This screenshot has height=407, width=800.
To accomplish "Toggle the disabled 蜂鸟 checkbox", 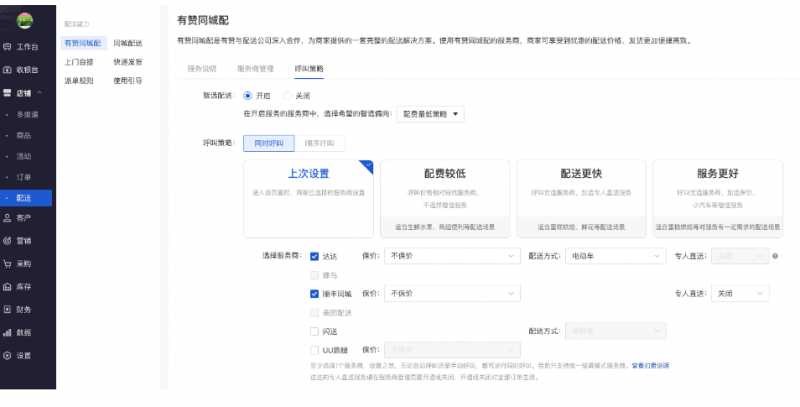I will tap(314, 275).
